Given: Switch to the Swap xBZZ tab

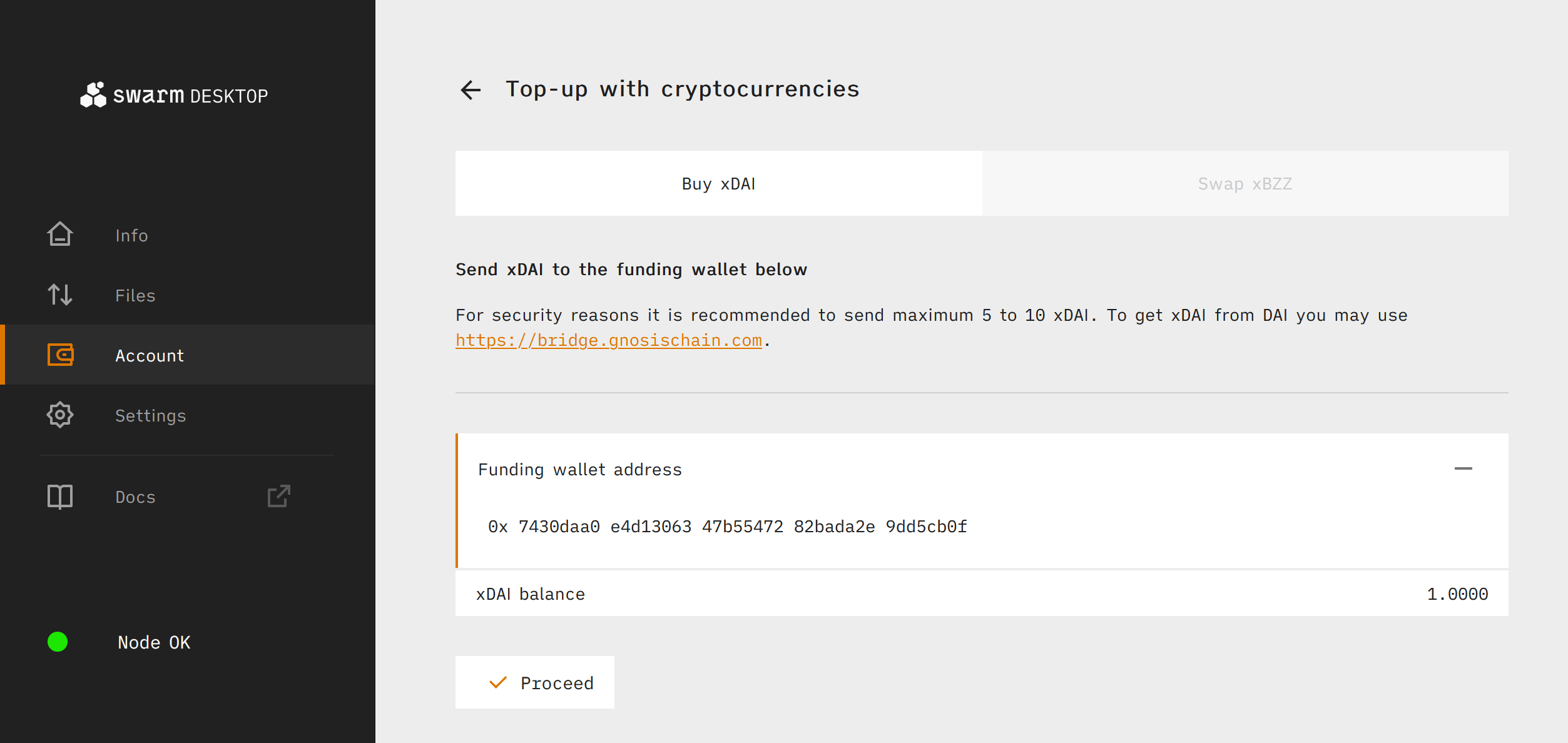Looking at the screenshot, I should click(1245, 184).
